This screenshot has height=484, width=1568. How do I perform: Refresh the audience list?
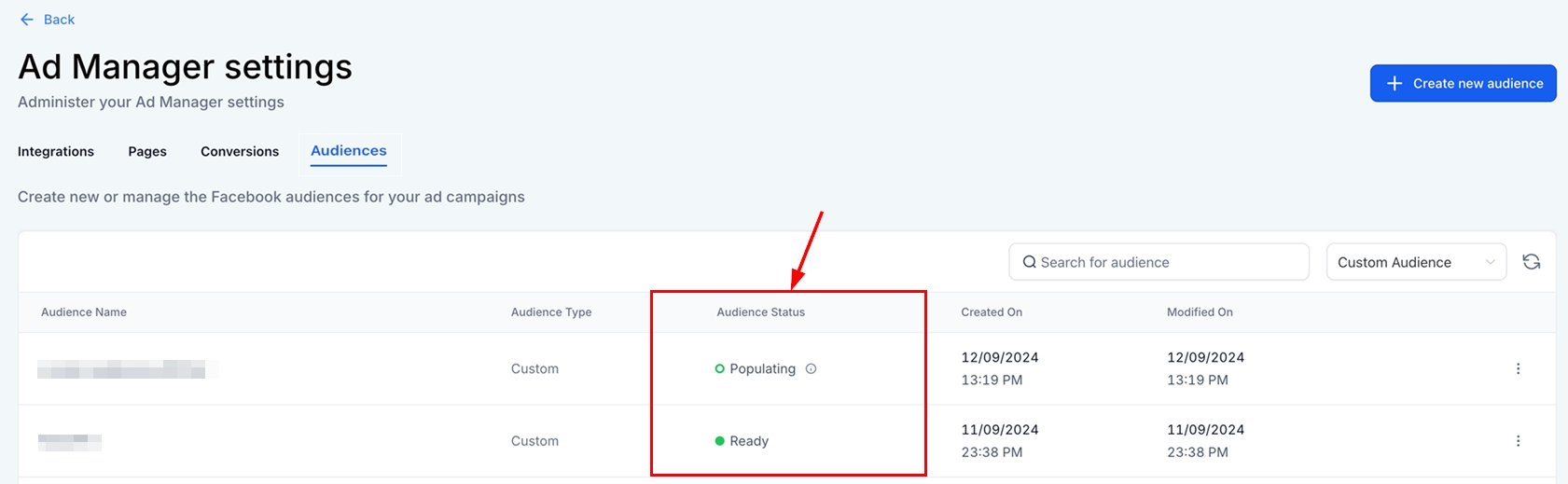pyautogui.click(x=1531, y=262)
